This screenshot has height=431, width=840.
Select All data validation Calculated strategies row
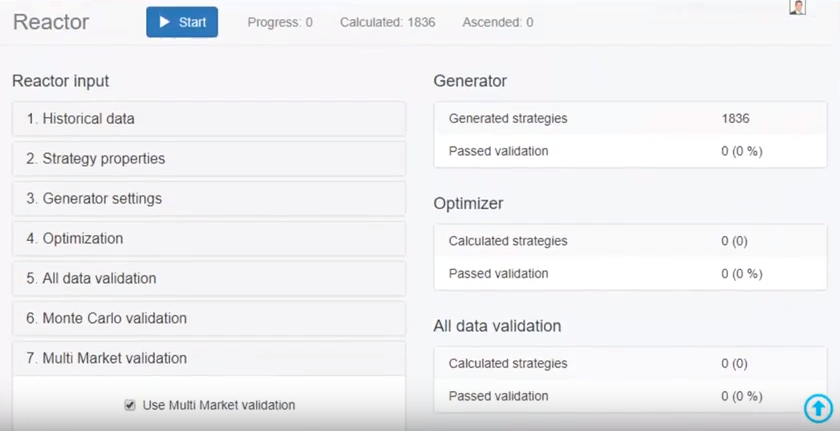click(630, 364)
